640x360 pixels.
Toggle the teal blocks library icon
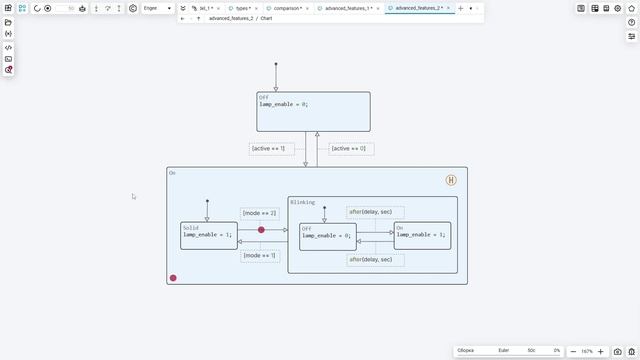pyautogui.click(x=22, y=8)
